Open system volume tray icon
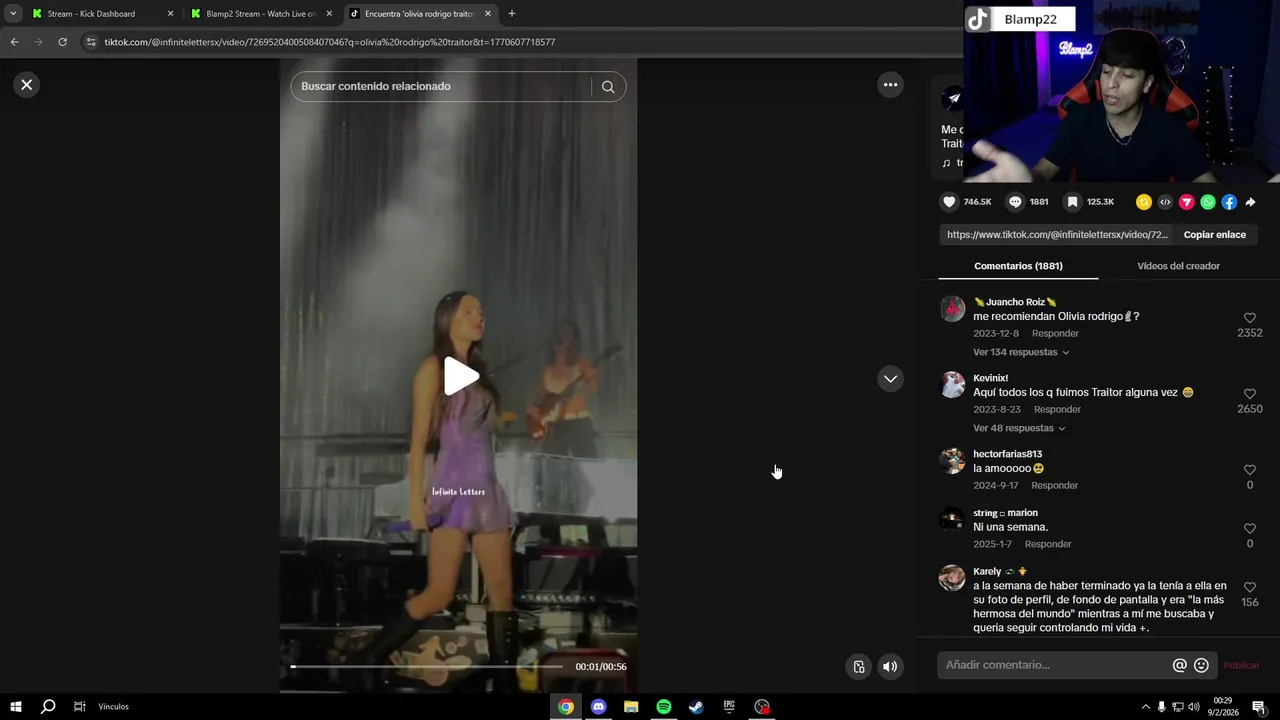Screen dimensions: 1280x720 [x=1193, y=707]
